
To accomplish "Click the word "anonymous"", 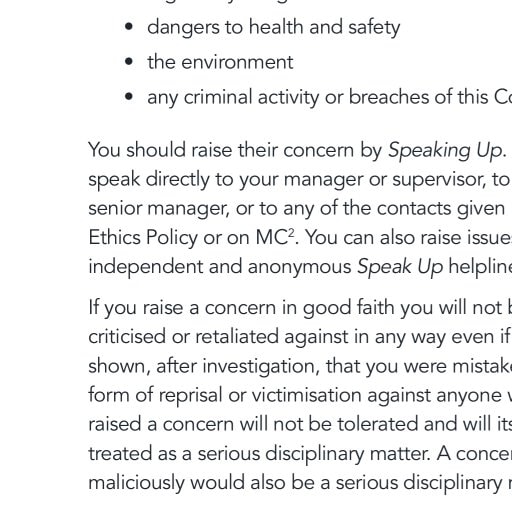I will pos(299,267).
